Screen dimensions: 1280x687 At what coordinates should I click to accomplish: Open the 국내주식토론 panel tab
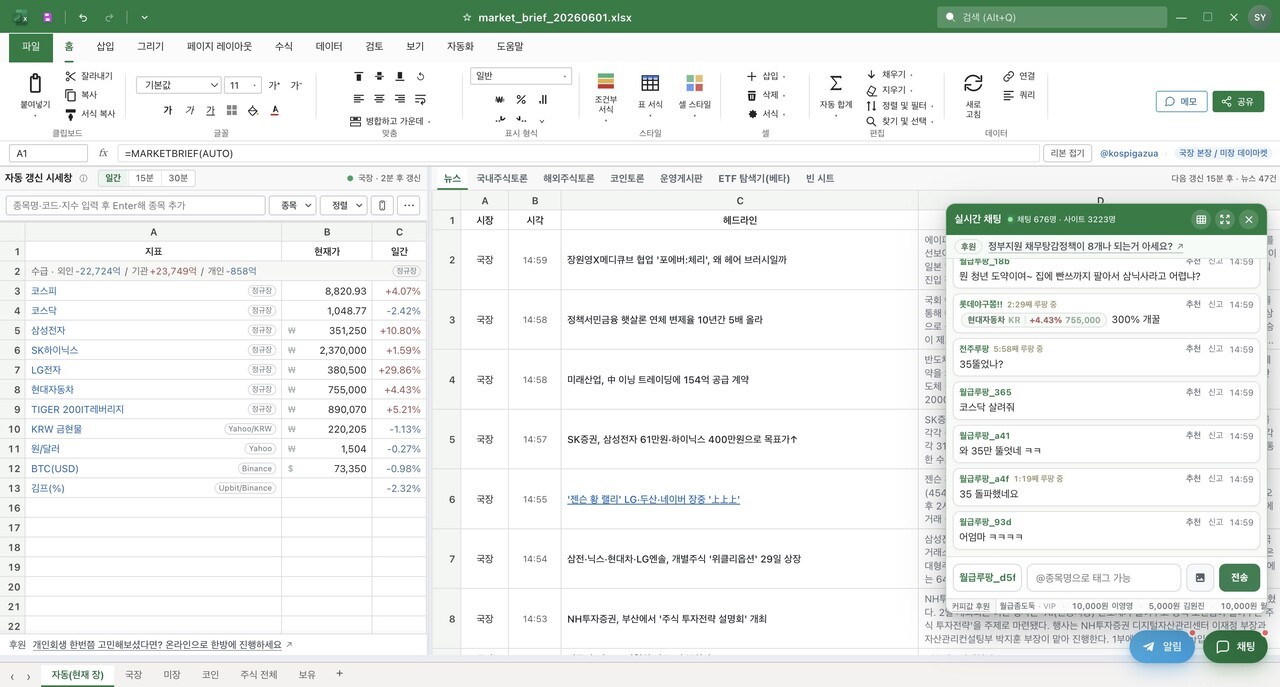coord(502,178)
